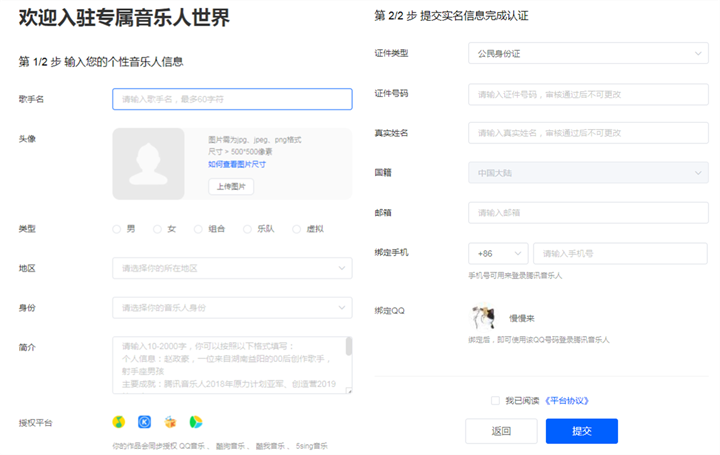
Task: Open the 地区 region dropdown
Action: [x=232, y=268]
